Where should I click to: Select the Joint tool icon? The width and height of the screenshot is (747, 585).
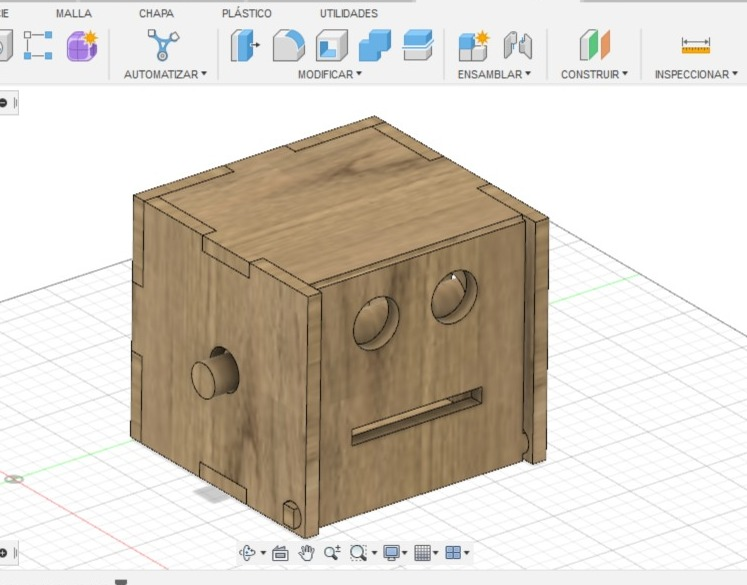[x=518, y=45]
